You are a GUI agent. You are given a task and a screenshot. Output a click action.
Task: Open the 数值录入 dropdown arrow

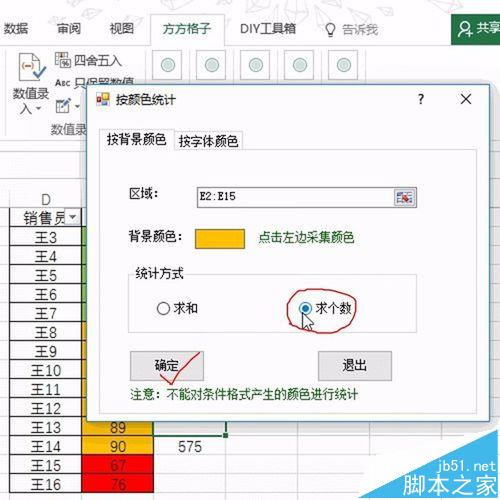click(39, 109)
